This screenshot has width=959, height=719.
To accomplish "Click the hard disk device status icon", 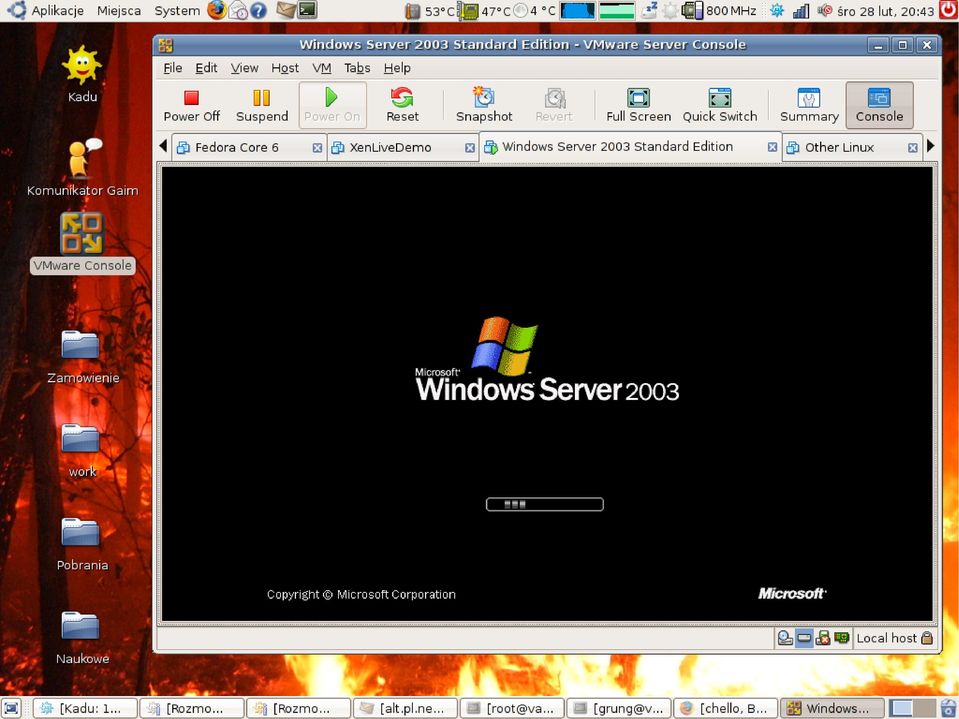I will pos(804,638).
